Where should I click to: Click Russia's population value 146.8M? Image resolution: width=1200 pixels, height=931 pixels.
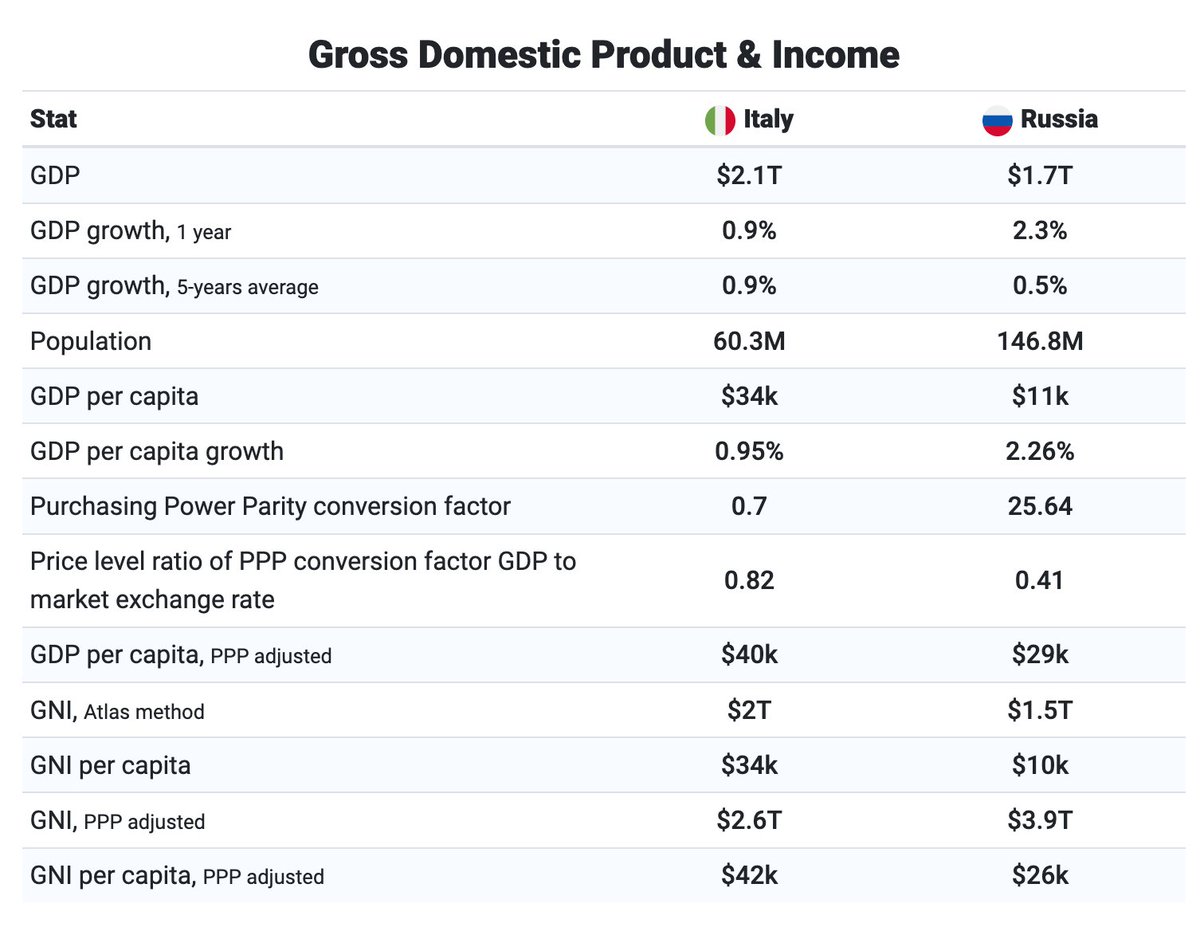[1040, 341]
